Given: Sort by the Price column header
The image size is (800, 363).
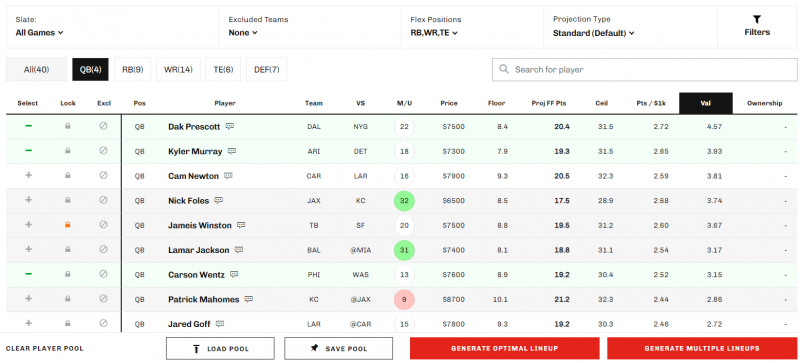Looking at the screenshot, I should (x=449, y=103).
